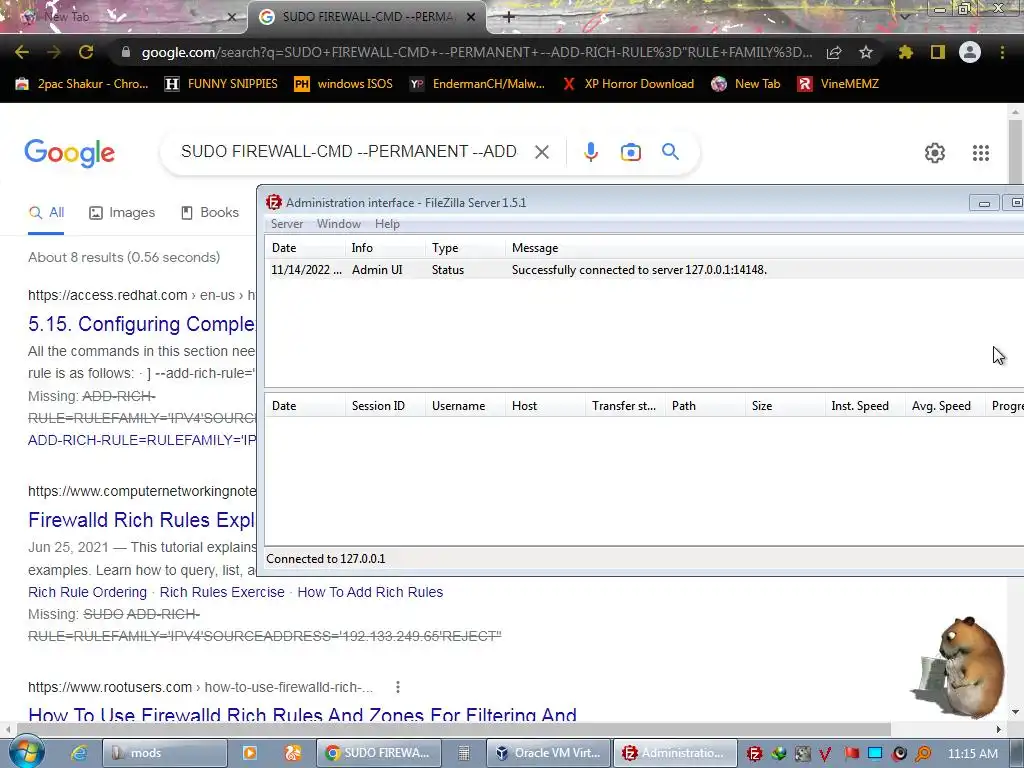Image resolution: width=1024 pixels, height=768 pixels.
Task: Click the red flag tray icon
Action: tap(851, 754)
